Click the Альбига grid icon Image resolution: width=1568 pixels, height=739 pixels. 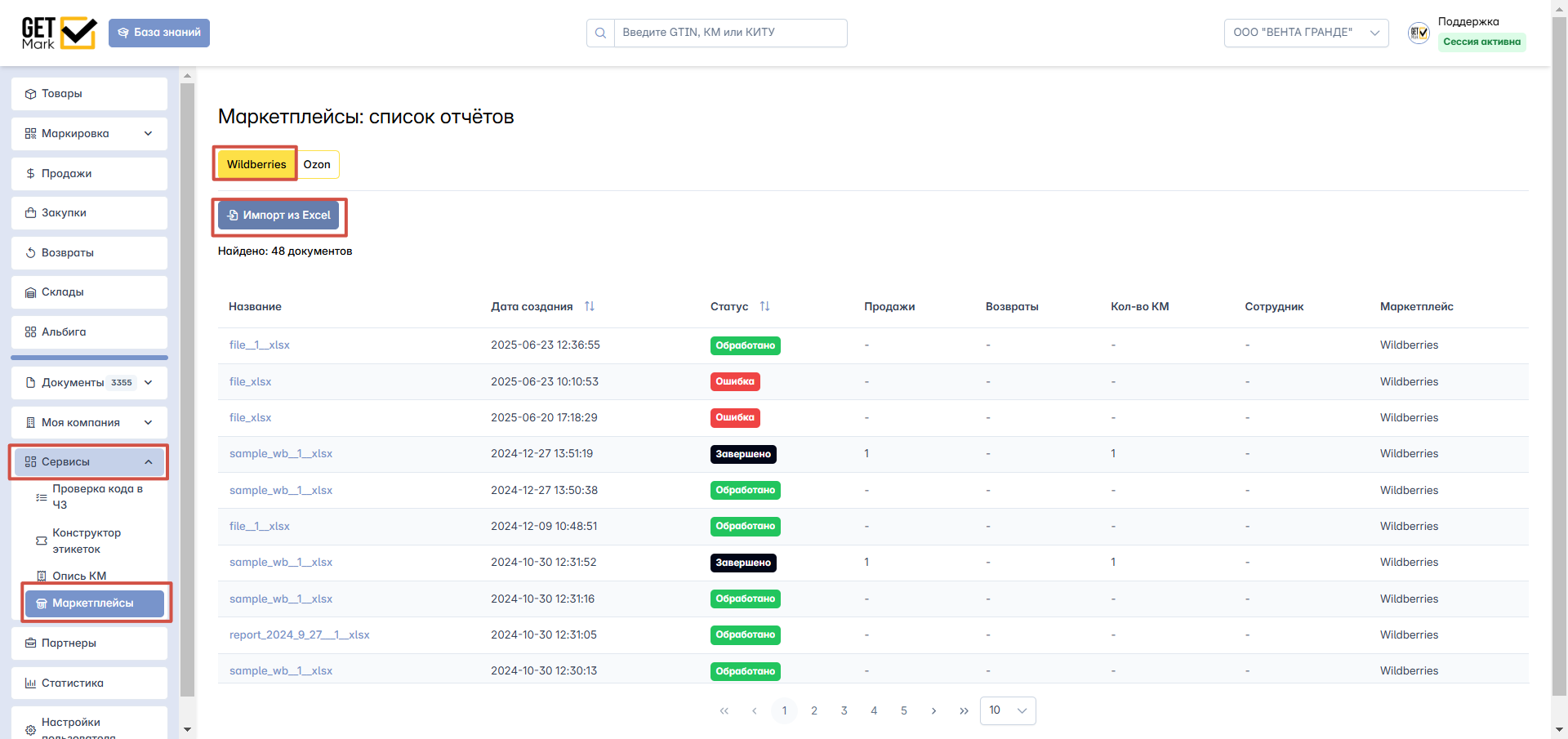tap(31, 332)
